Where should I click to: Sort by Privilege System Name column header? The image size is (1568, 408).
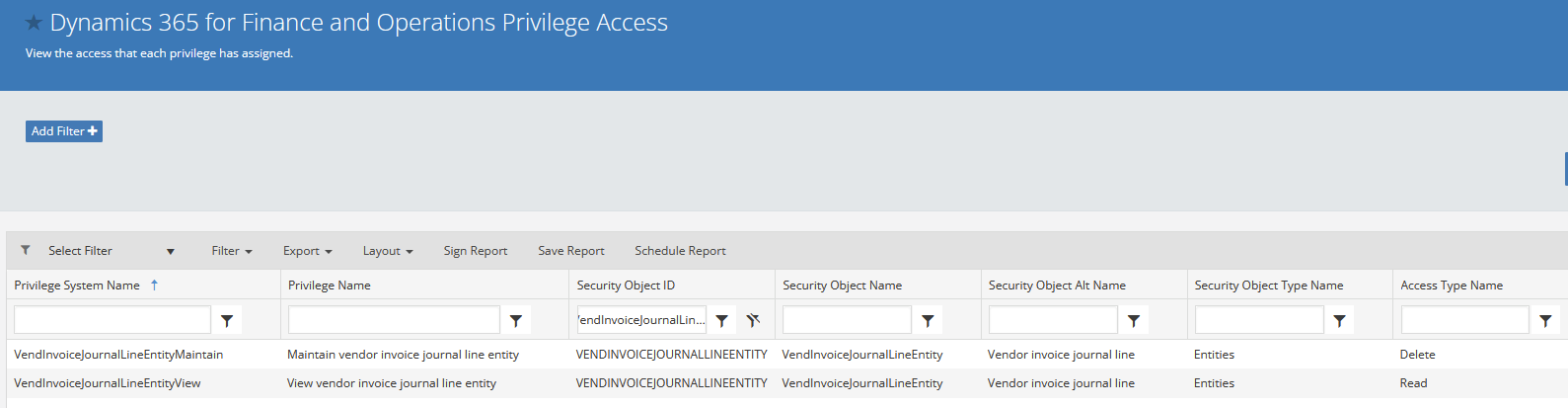[x=77, y=286]
